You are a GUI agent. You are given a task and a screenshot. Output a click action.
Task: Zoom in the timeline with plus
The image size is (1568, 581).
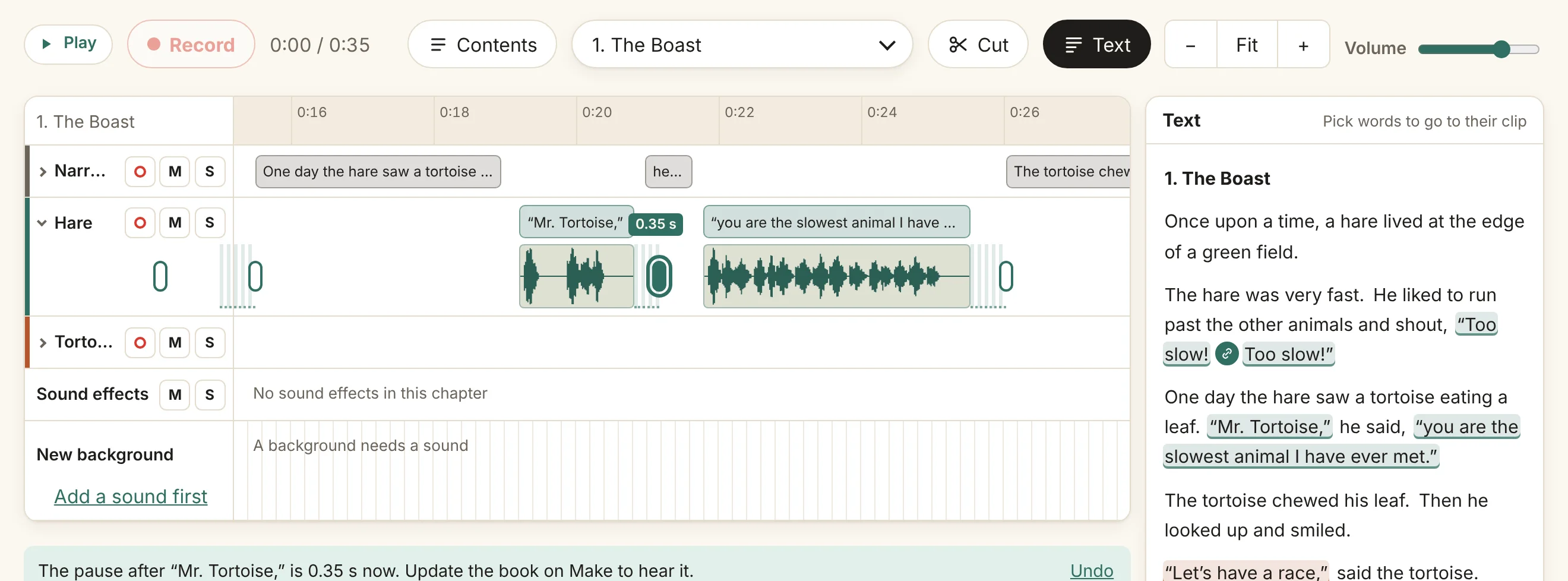coord(1303,45)
